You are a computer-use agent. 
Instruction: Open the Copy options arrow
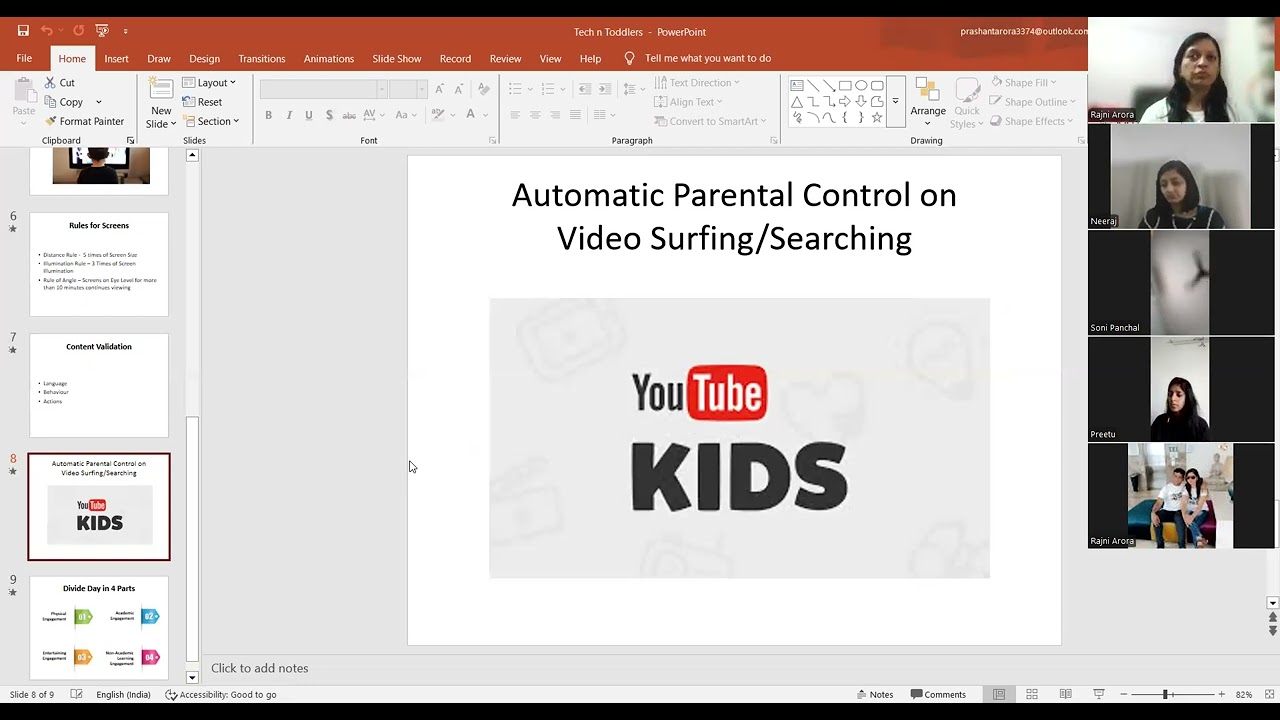(x=98, y=102)
